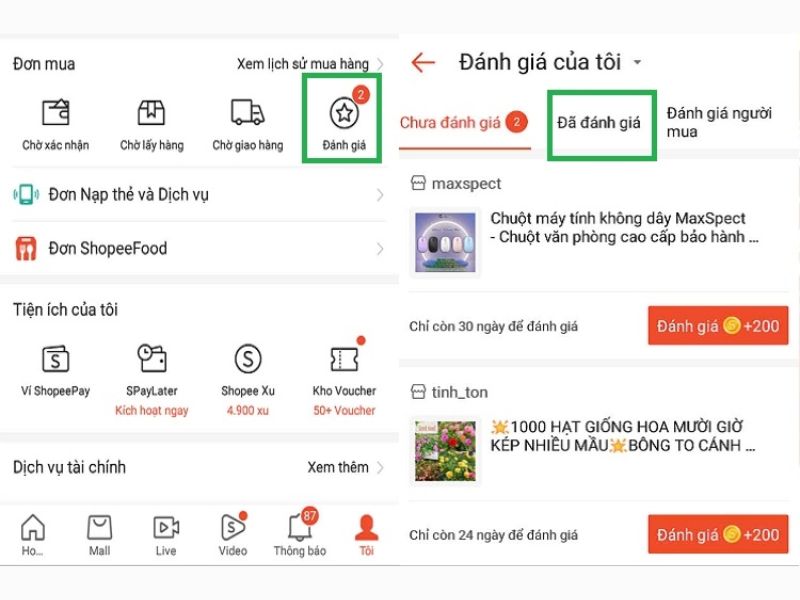Tap Dịch vụ tài chính heading

point(69,467)
